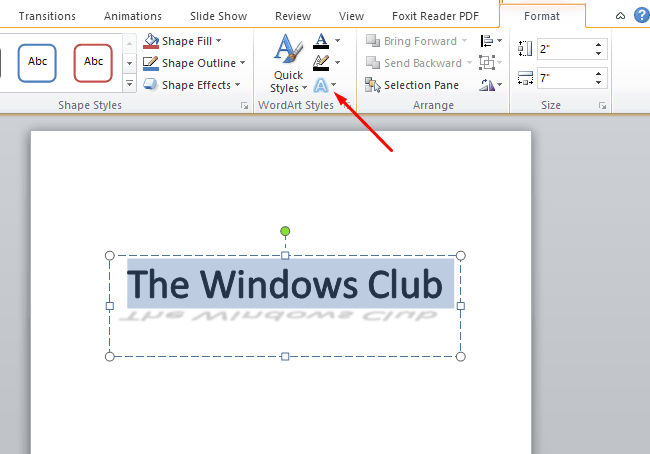Viewport: 650px width, 454px height.
Task: Click the Shape Effects icon
Action: [150, 85]
